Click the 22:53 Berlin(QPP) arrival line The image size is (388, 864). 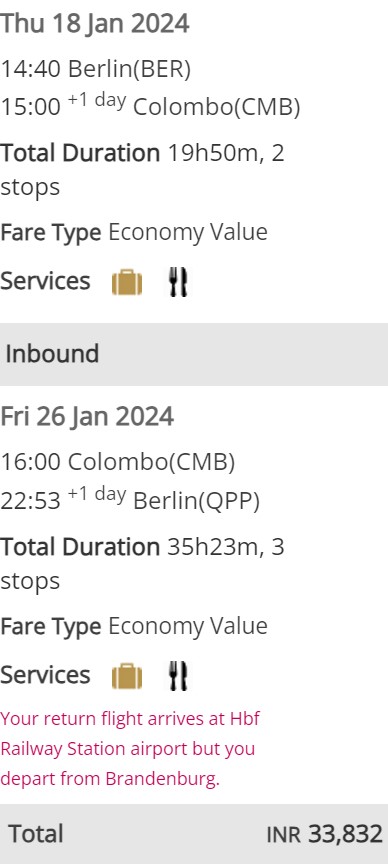pyautogui.click(x=130, y=499)
